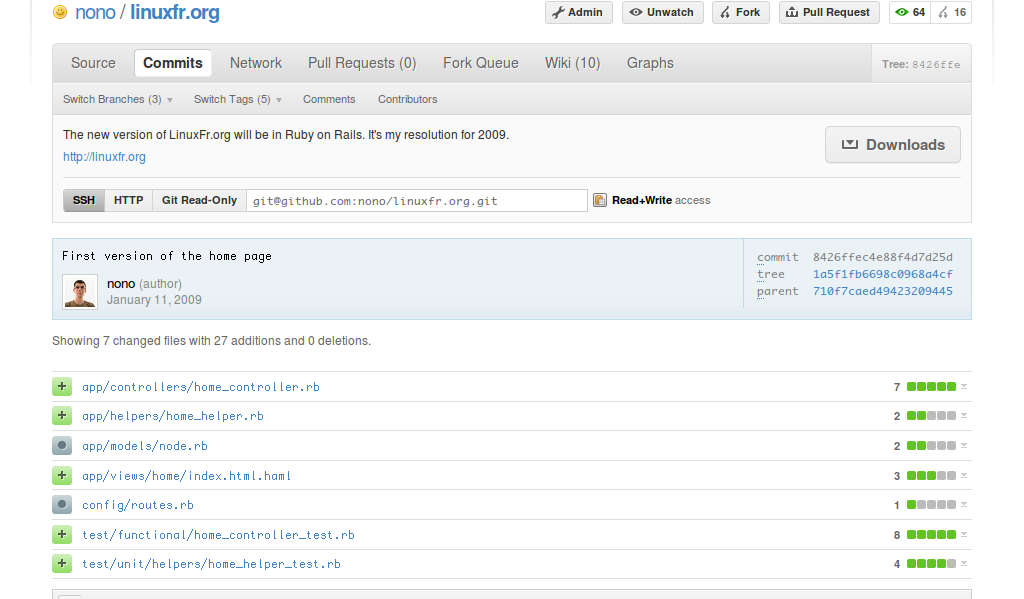The image size is (1024, 599).
Task: Click the modified-file icon for node.rb
Action: pos(62,446)
